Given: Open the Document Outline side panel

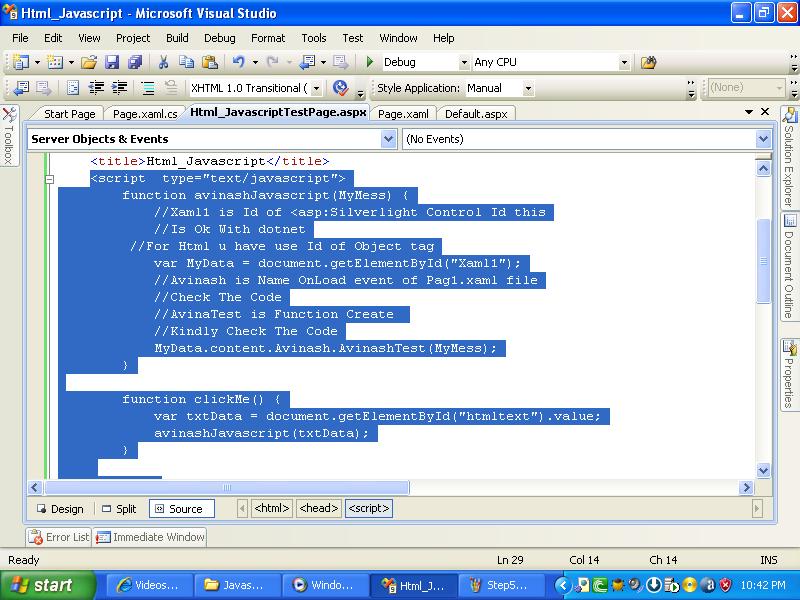Looking at the screenshot, I should [789, 267].
